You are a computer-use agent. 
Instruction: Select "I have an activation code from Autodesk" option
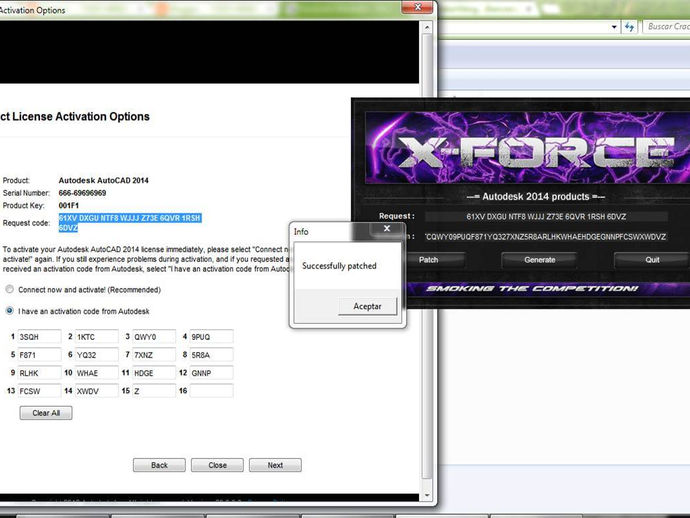9,311
